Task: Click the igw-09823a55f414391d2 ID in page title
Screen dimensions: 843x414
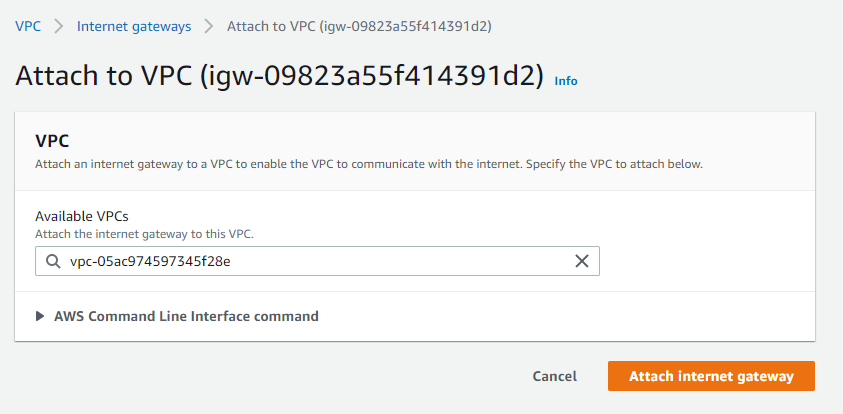Action: tap(372, 76)
